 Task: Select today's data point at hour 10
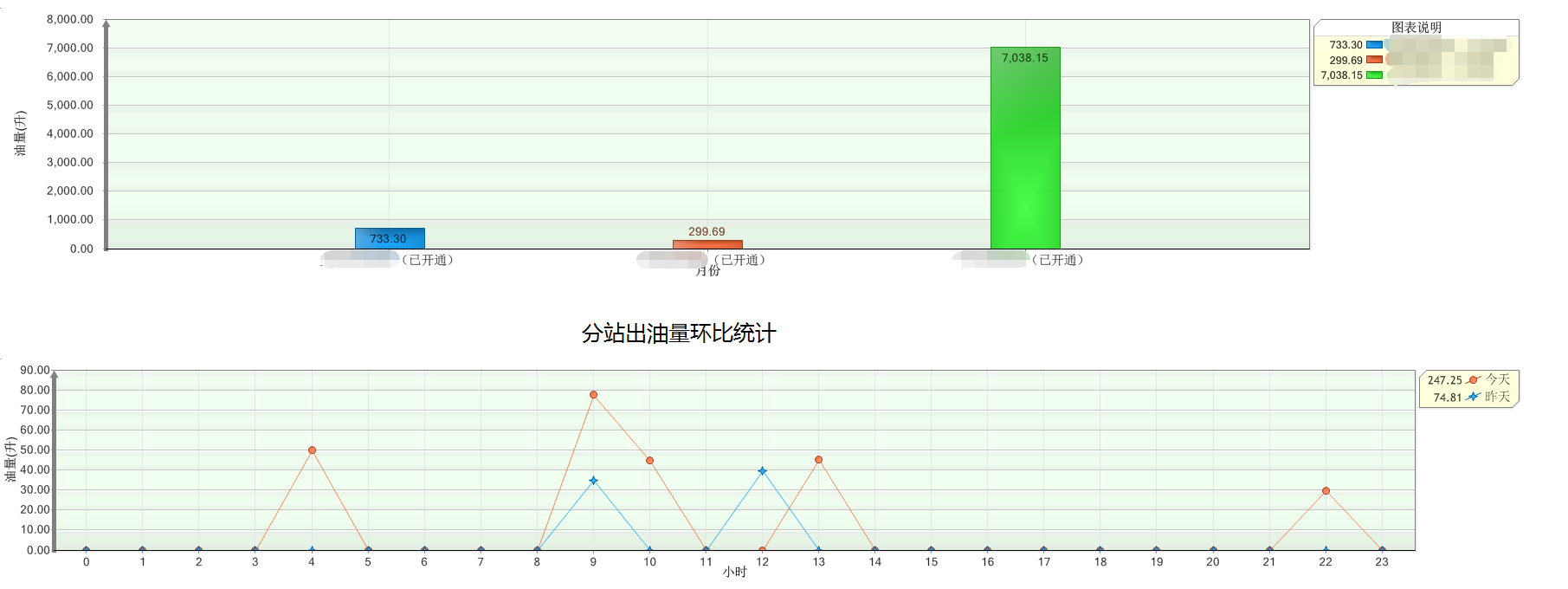[649, 461]
